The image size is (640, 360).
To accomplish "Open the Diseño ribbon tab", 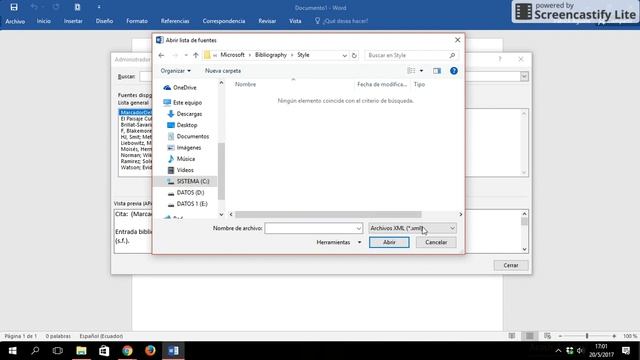I will click(x=104, y=21).
